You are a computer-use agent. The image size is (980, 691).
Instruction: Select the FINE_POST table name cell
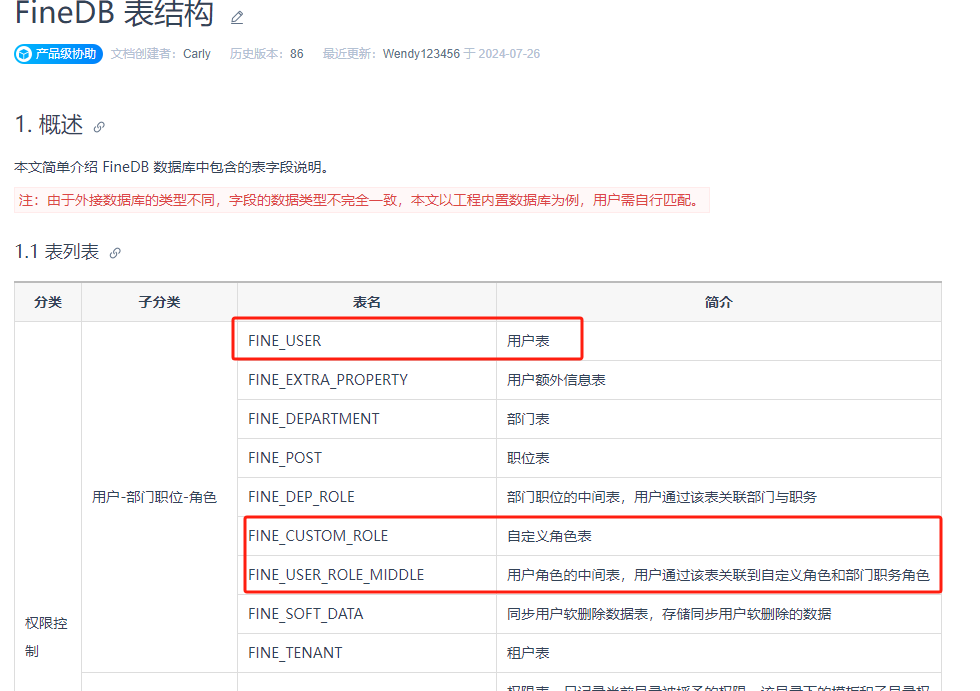coord(367,458)
